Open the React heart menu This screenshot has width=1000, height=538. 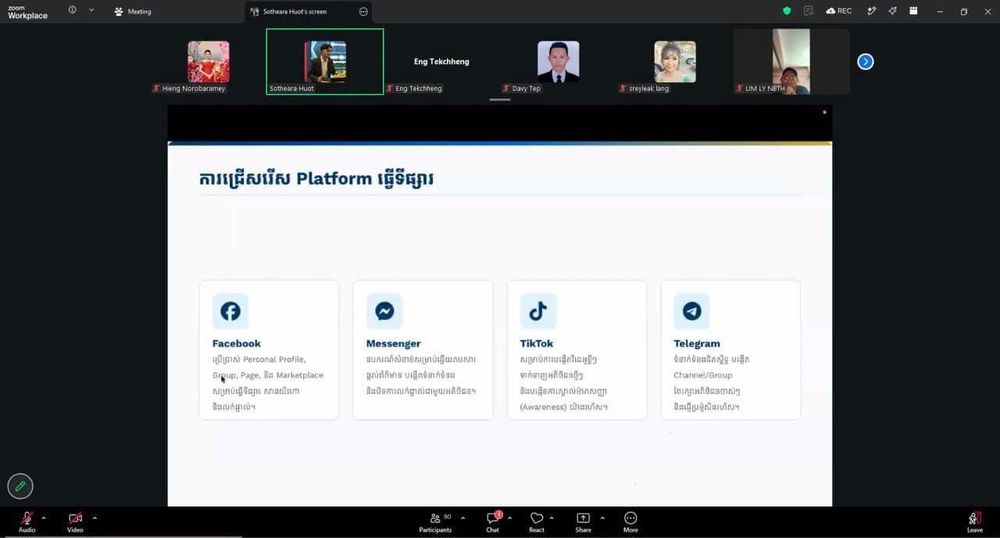537,522
